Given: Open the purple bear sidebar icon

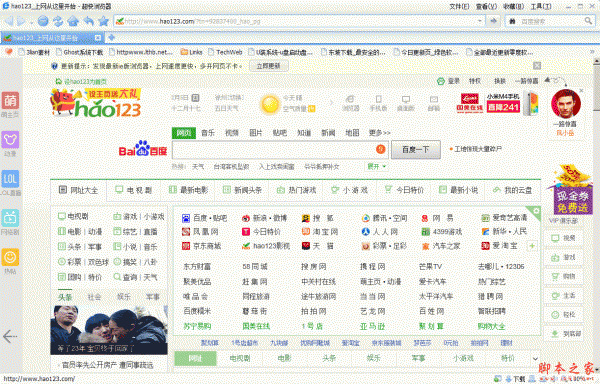Looking at the screenshot, I should [10, 140].
